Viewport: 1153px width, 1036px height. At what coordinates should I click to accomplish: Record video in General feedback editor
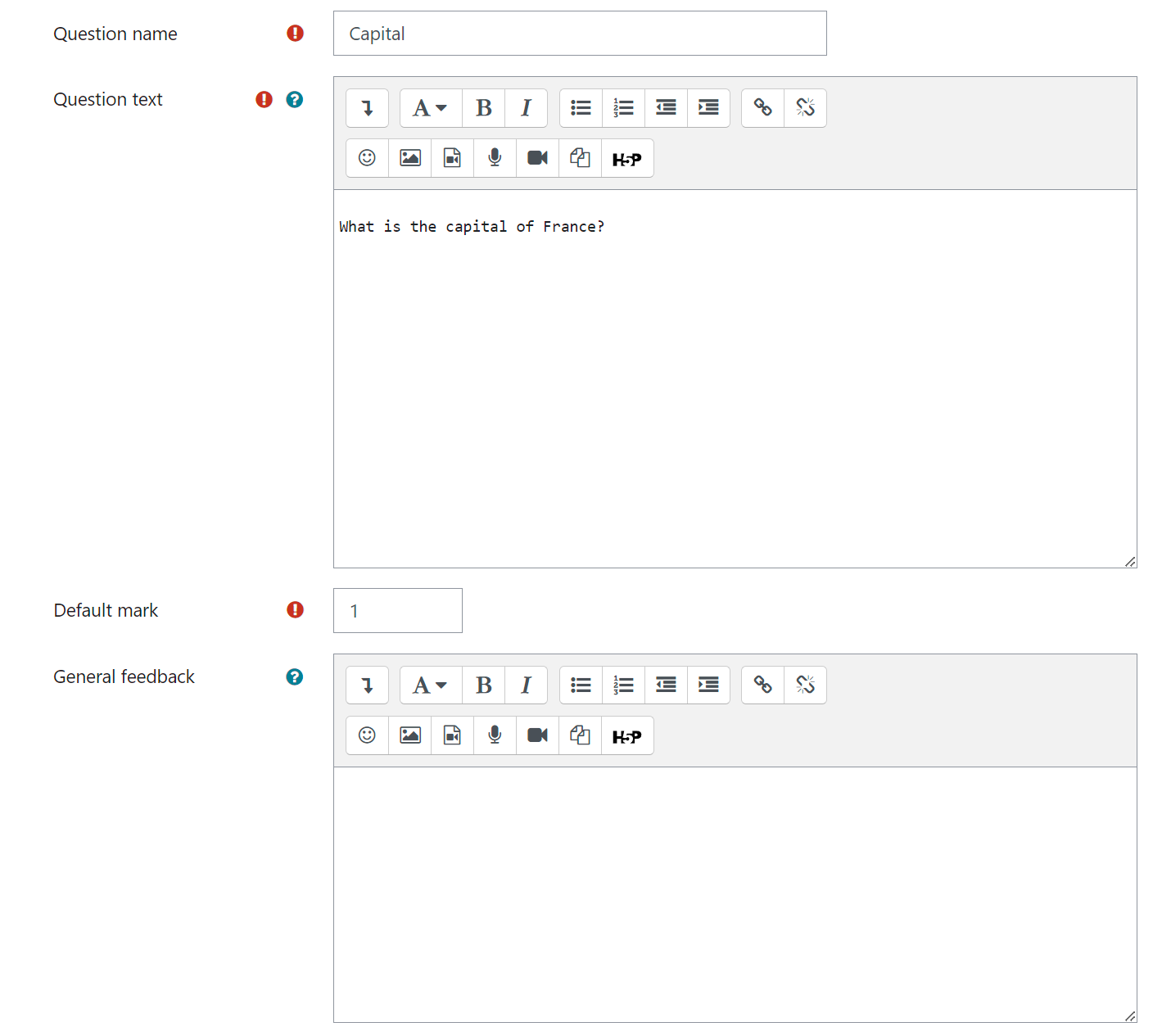538,735
